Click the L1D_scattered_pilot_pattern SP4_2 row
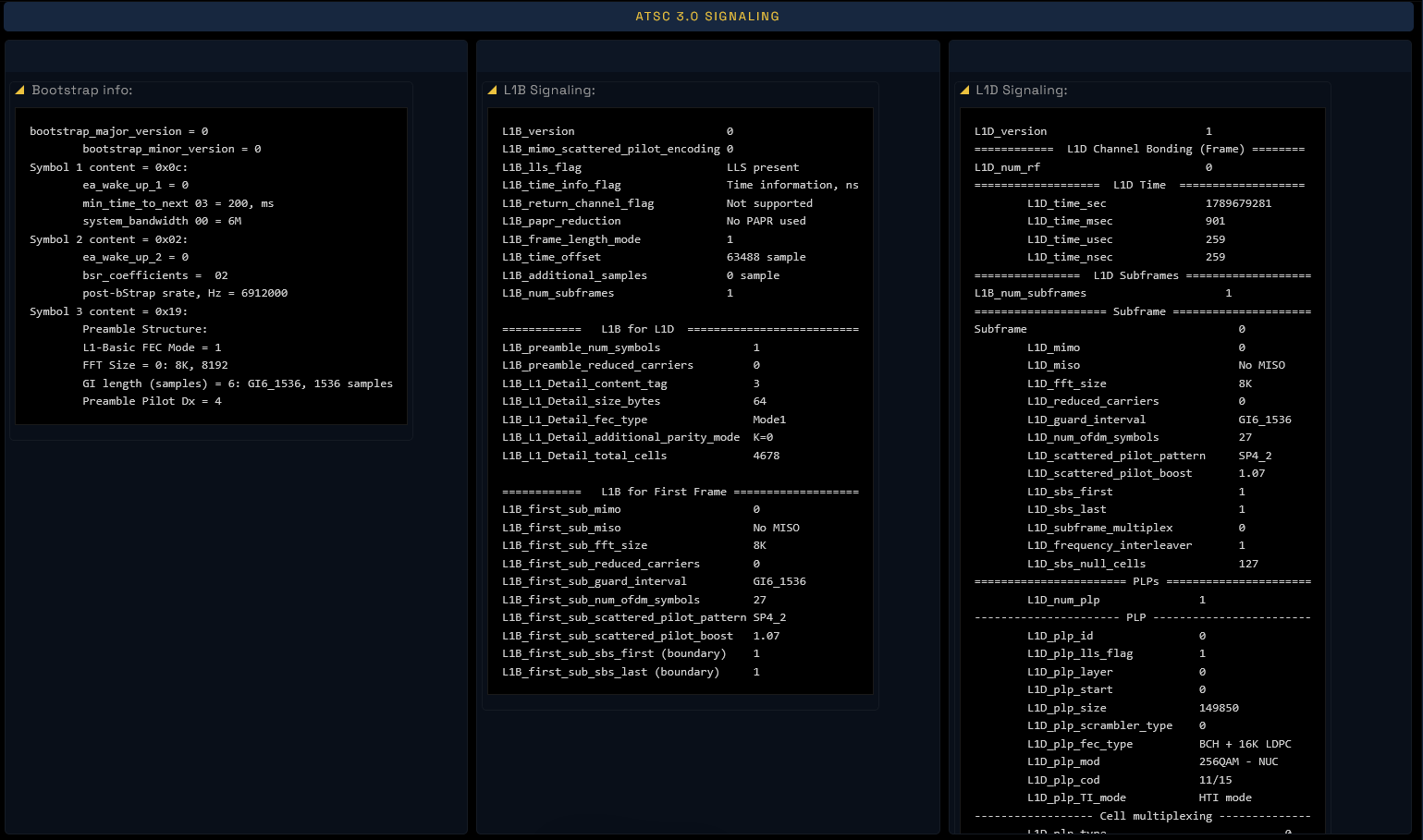 [1149, 456]
